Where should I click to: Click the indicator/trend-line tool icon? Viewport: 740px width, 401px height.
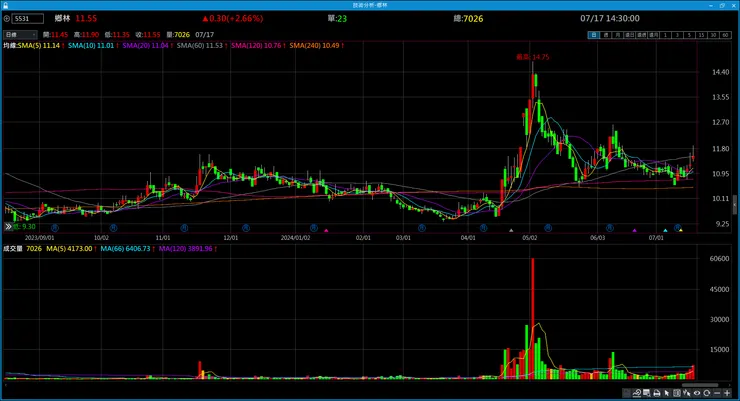[637, 393]
